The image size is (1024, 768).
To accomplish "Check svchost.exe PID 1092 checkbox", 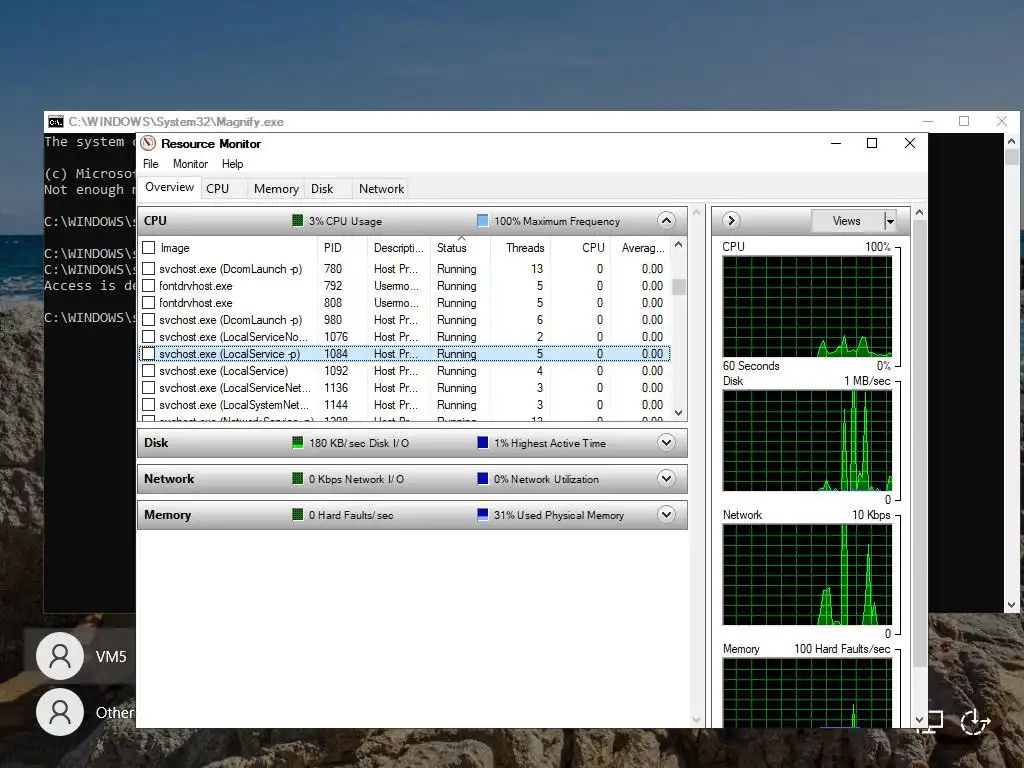I will tap(148, 370).
